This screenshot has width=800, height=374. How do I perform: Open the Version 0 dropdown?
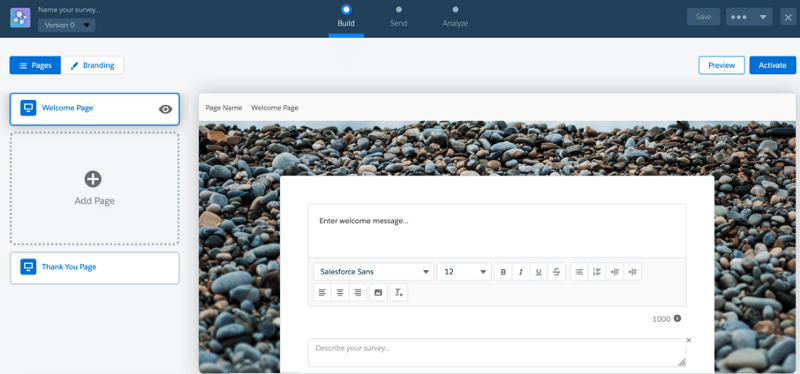click(67, 25)
